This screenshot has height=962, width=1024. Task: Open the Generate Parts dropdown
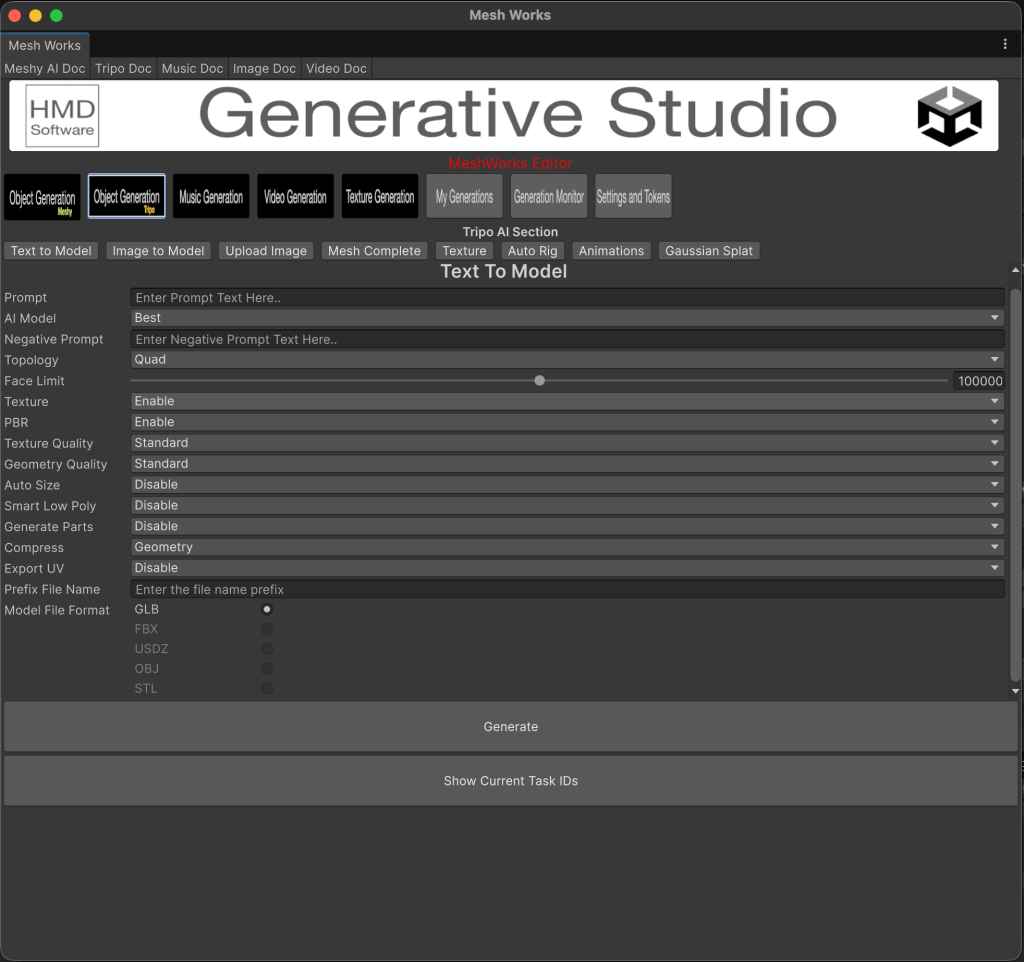(567, 526)
